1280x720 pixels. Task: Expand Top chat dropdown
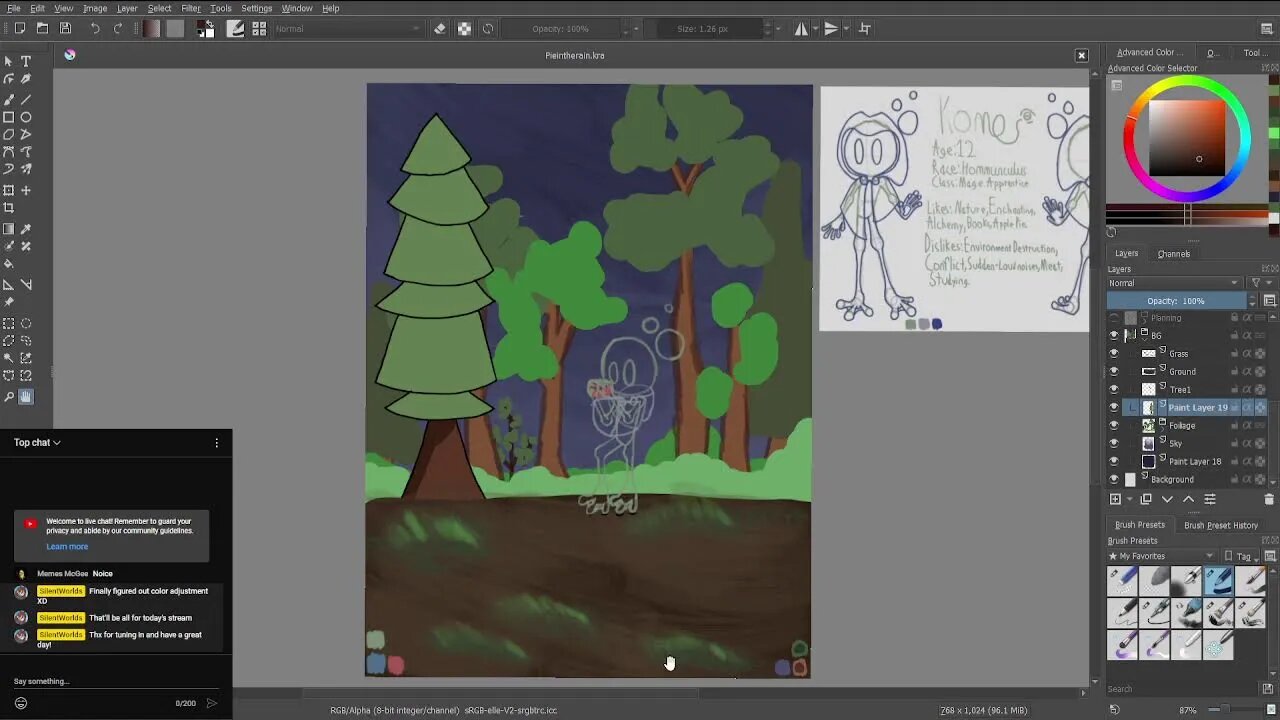[x=37, y=442]
